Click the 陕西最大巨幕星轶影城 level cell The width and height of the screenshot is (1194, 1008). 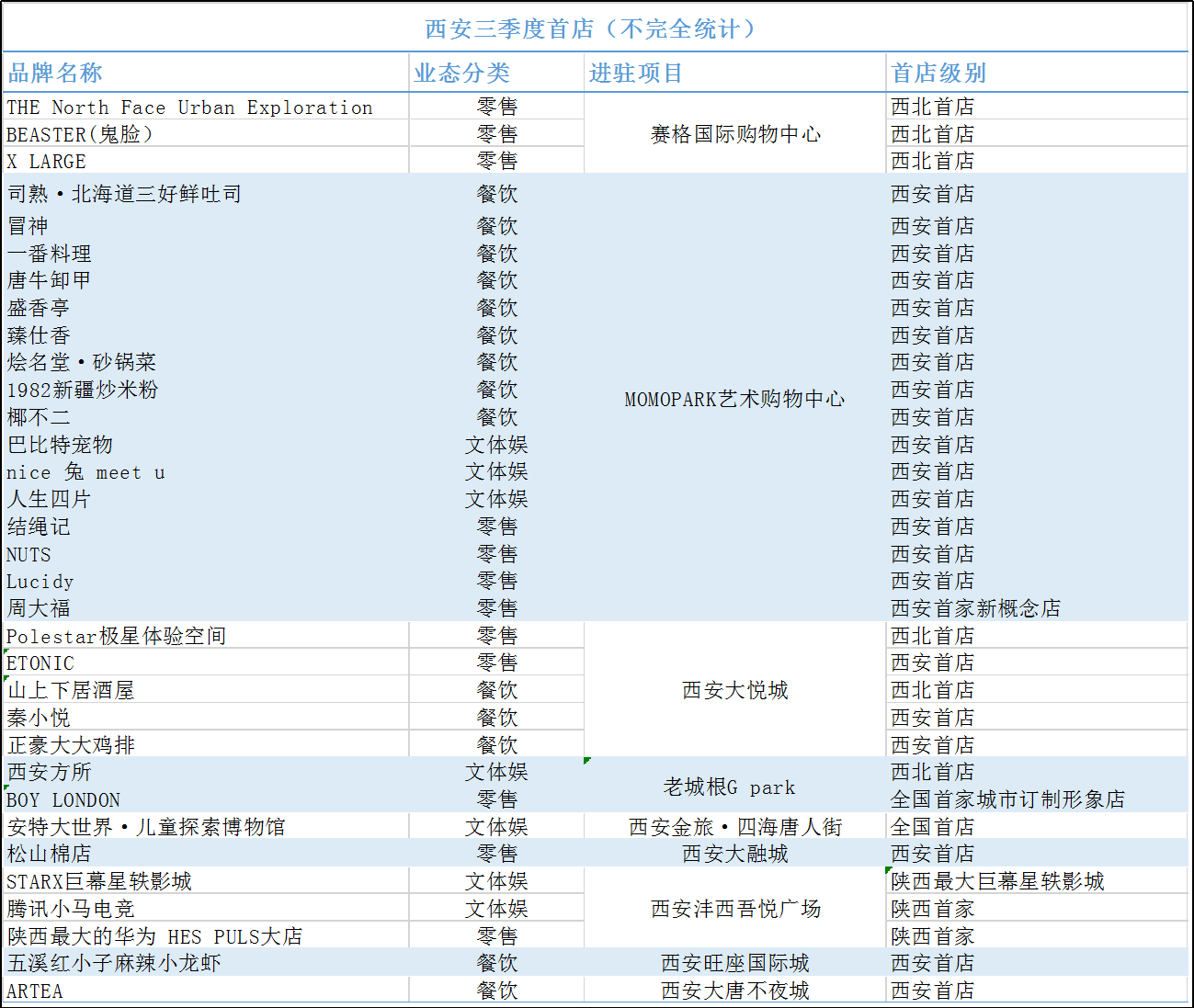(x=1038, y=881)
